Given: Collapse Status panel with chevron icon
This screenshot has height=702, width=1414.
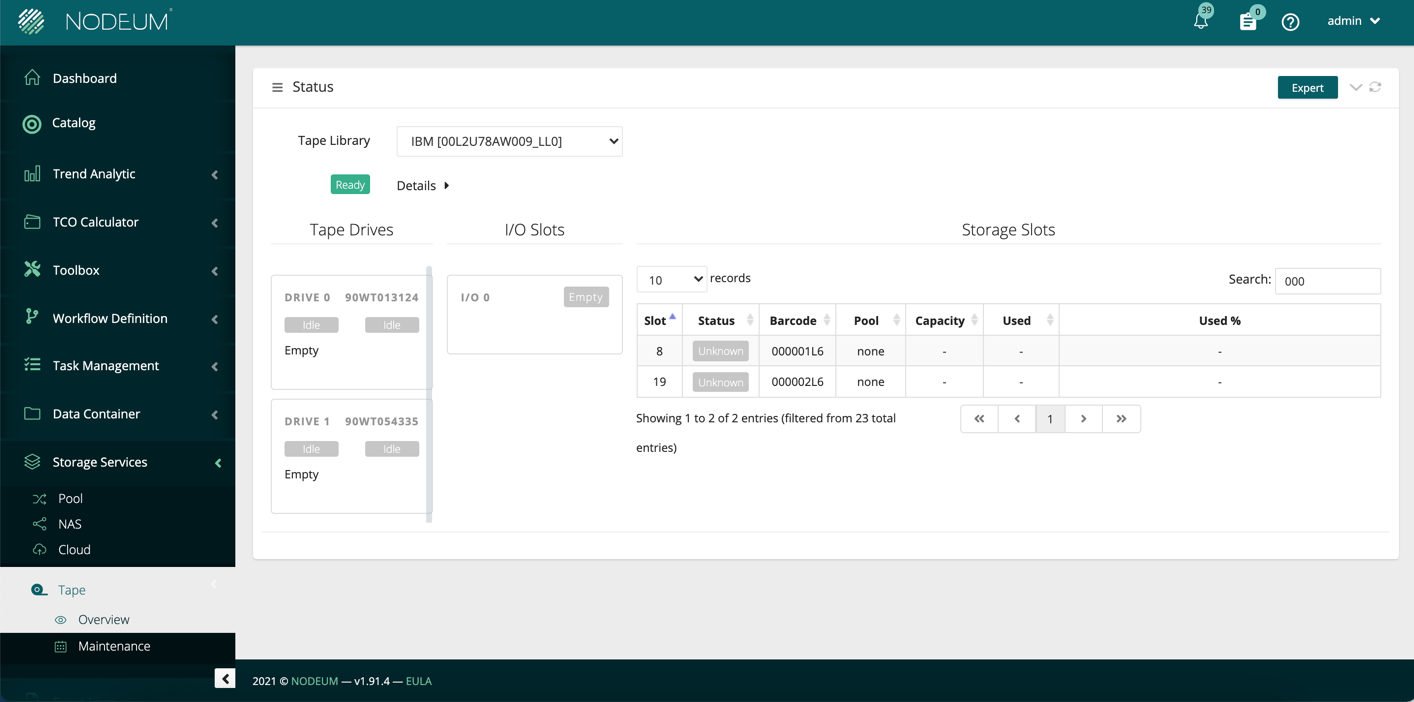Looking at the screenshot, I should (1355, 87).
